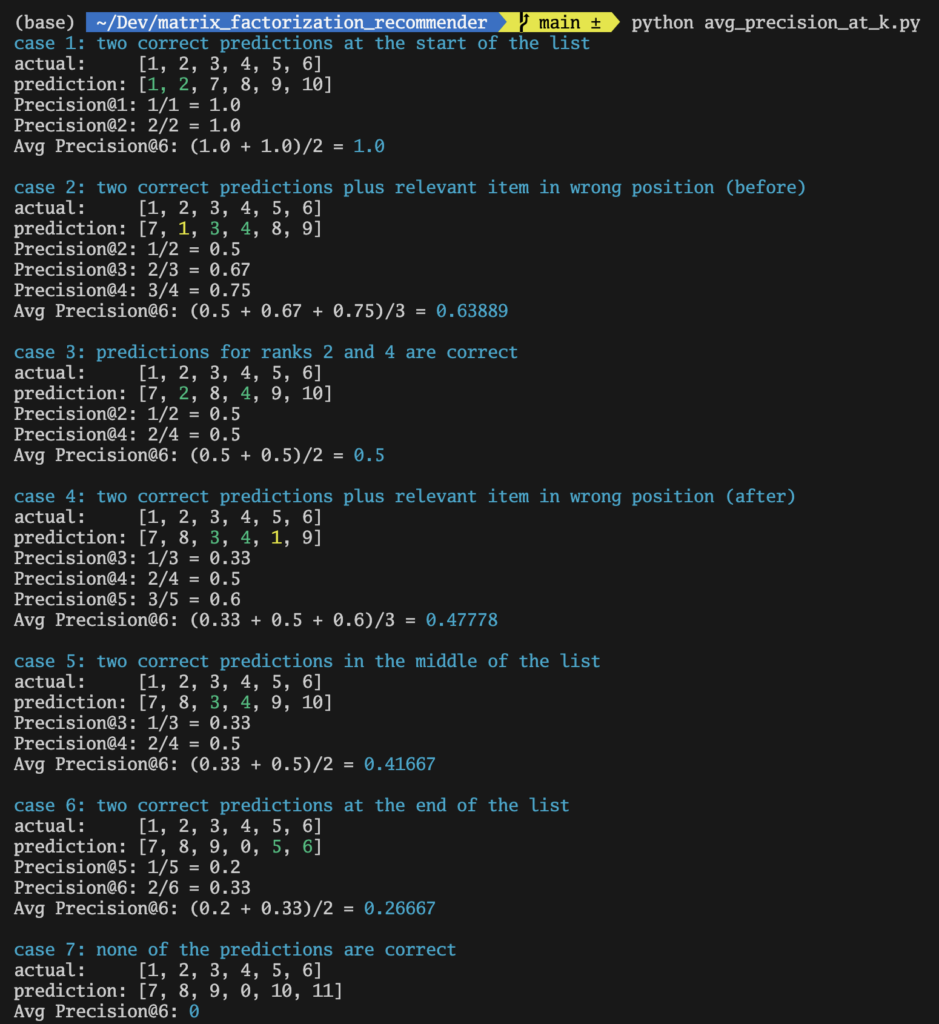Click the git branch icon in the prompt

click(523, 22)
